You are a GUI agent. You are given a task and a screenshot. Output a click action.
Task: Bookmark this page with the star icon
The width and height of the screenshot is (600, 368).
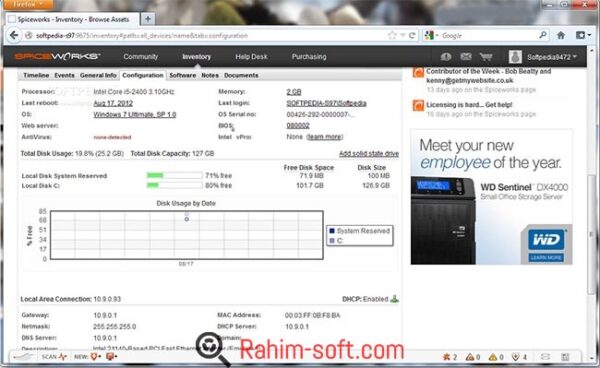pyautogui.click(x=392, y=36)
